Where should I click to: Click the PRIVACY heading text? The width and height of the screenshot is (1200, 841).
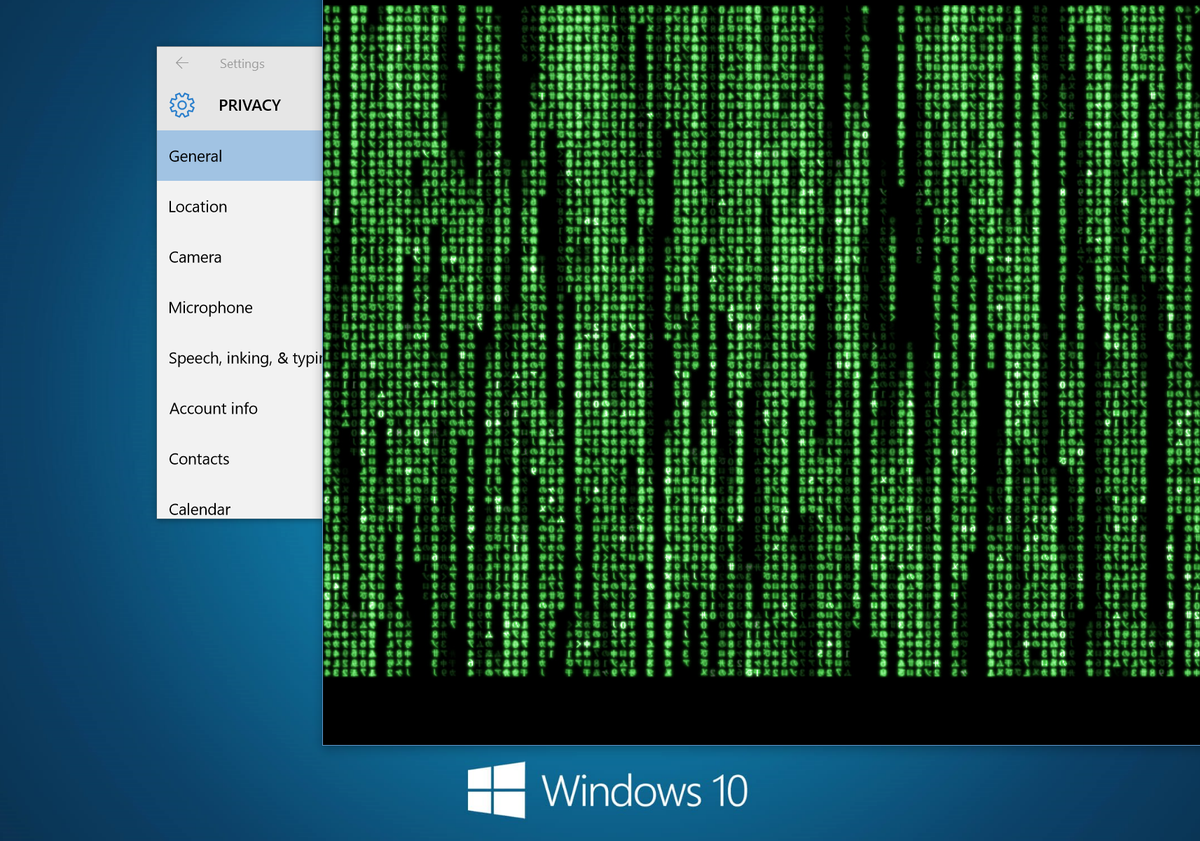point(250,105)
